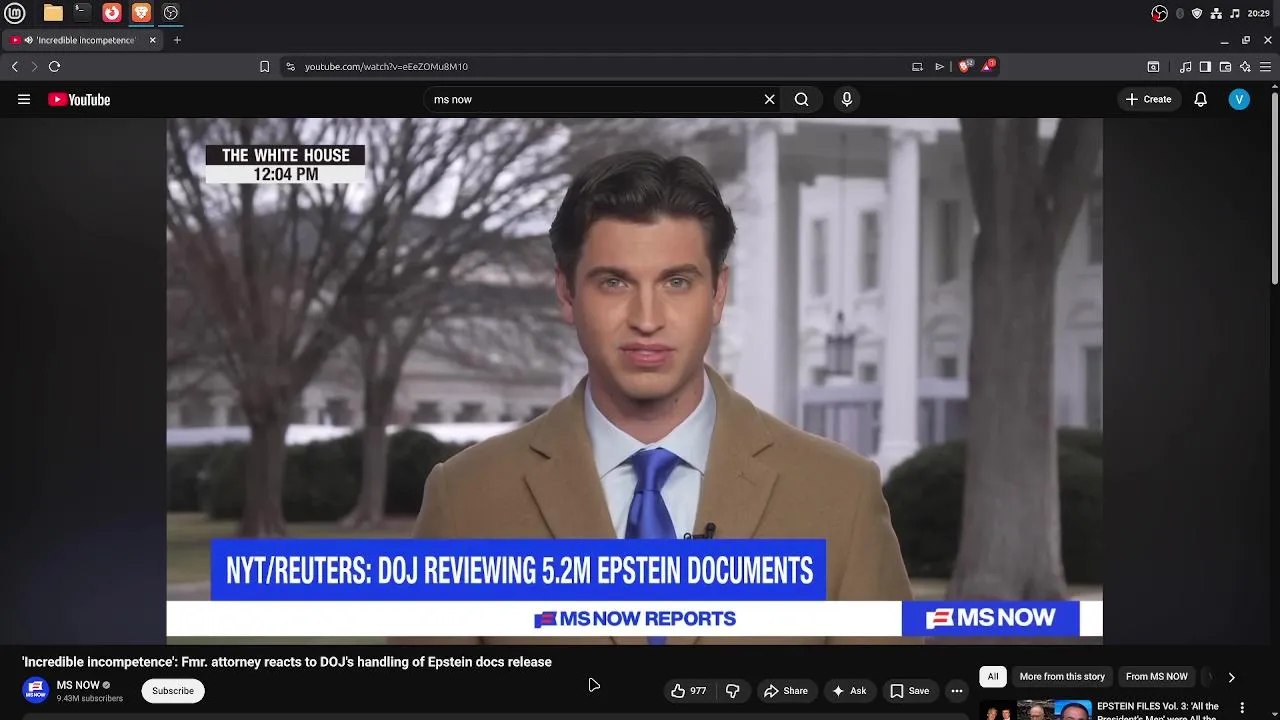Open the account avatar menu
Screen dimensions: 1280x720
click(1239, 99)
